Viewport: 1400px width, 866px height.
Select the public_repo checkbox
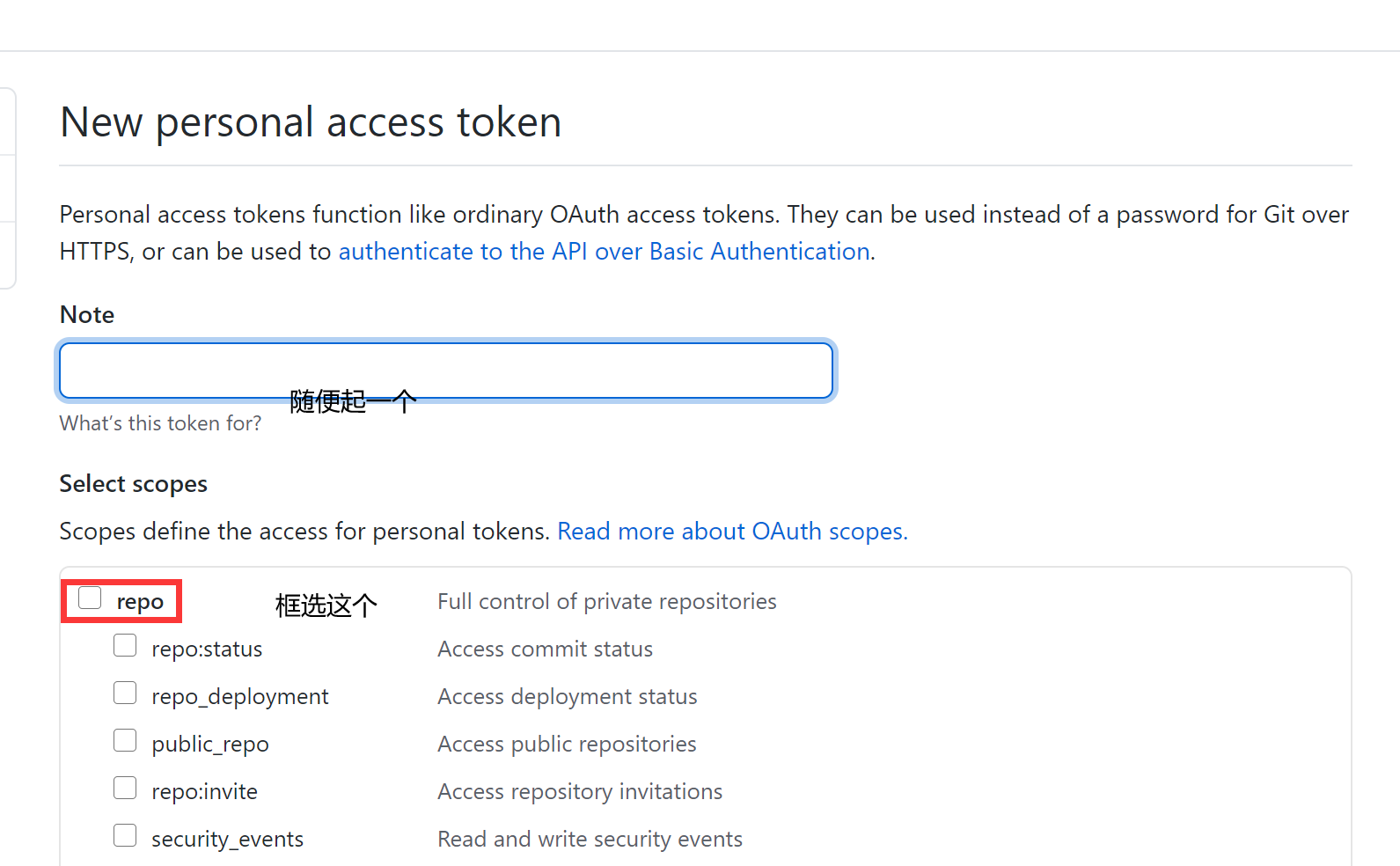click(125, 741)
